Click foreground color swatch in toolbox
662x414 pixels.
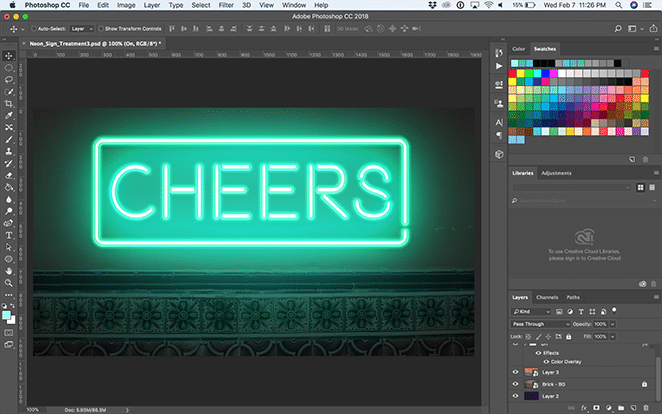(x=6, y=315)
